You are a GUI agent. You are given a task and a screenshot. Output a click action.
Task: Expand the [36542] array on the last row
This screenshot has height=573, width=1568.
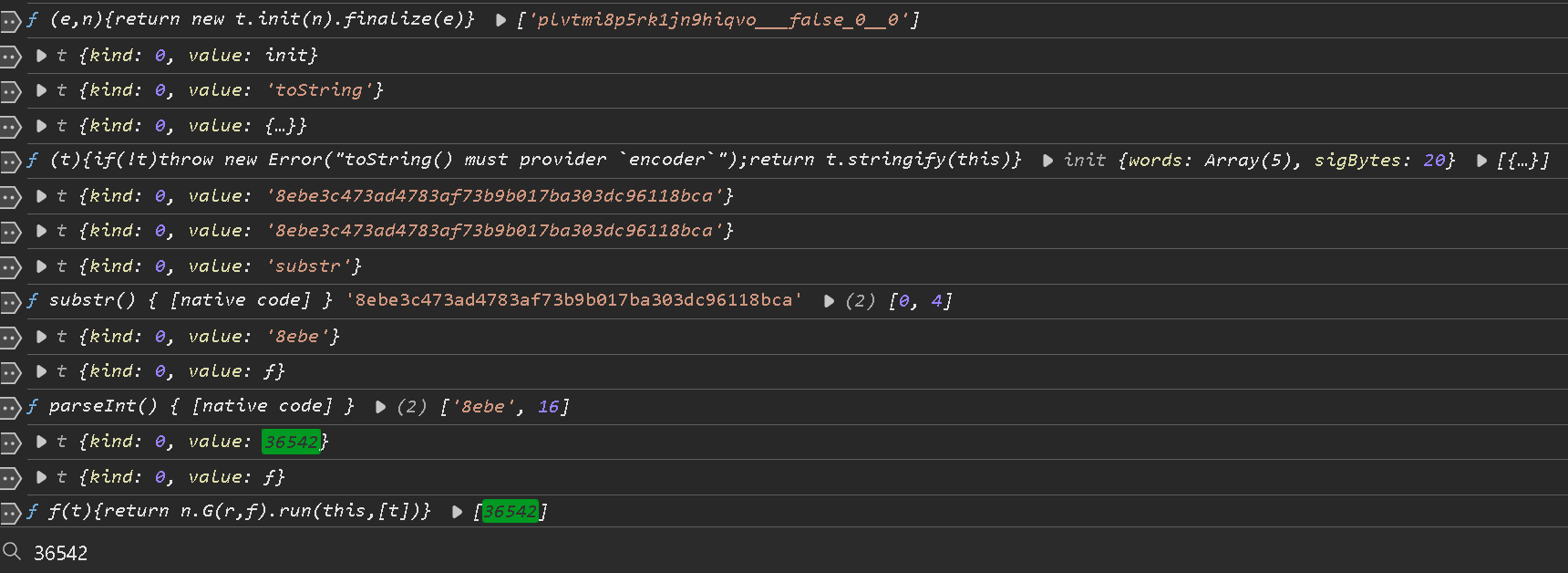457,512
